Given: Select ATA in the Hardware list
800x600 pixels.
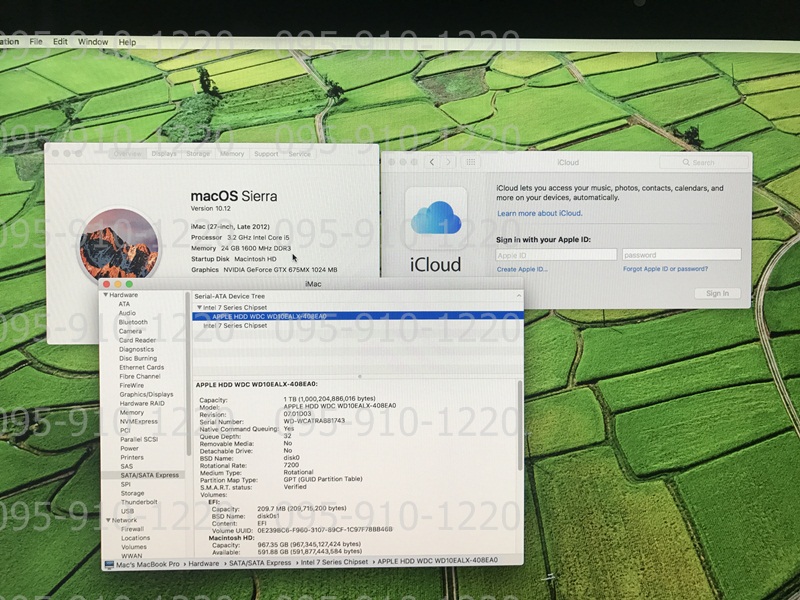Looking at the screenshot, I should [x=124, y=304].
